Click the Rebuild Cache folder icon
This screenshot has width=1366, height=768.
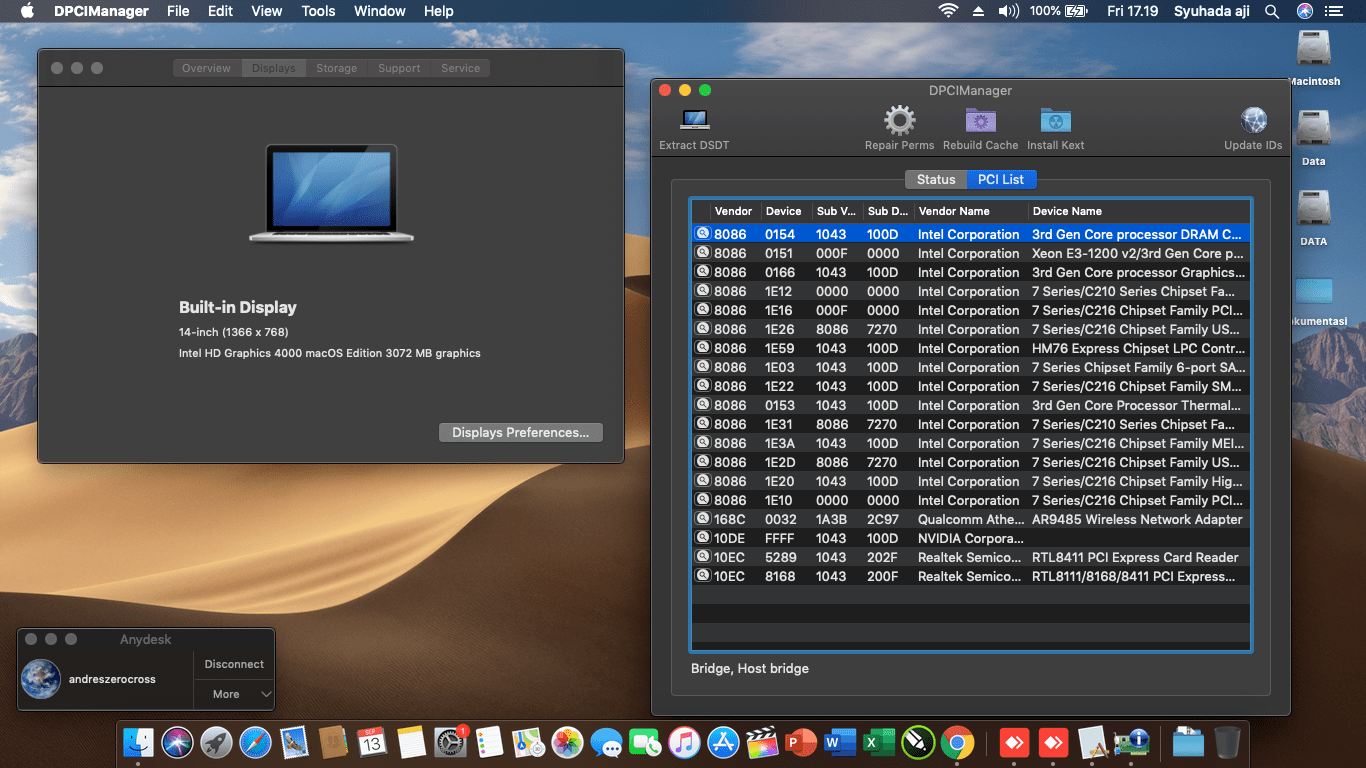pos(980,121)
